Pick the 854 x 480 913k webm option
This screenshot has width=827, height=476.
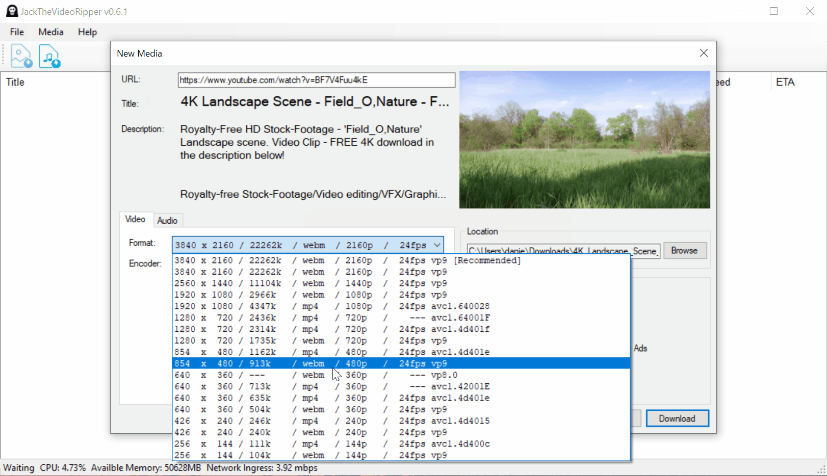[401, 364]
